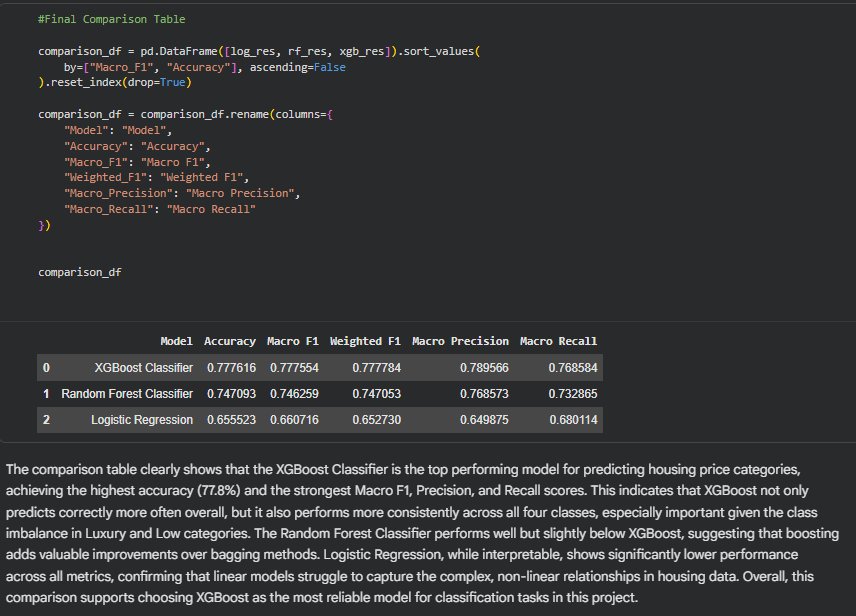
Task: Select the Model column header
Action: pyautogui.click(x=175, y=340)
